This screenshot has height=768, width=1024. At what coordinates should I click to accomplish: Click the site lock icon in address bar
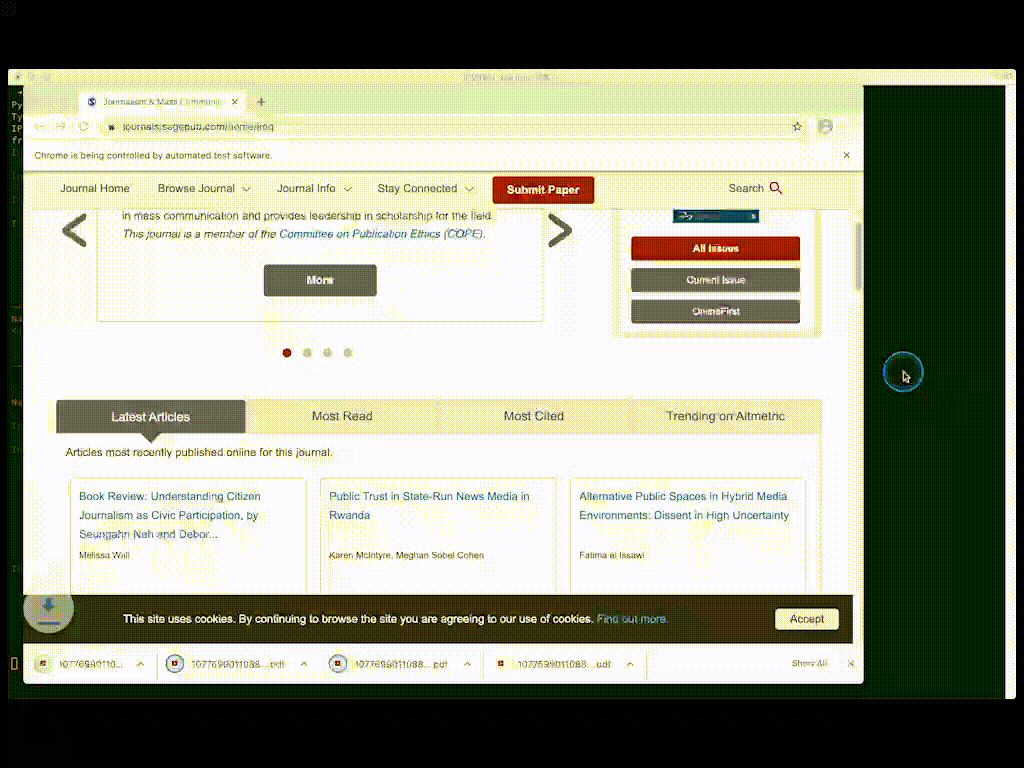111,127
